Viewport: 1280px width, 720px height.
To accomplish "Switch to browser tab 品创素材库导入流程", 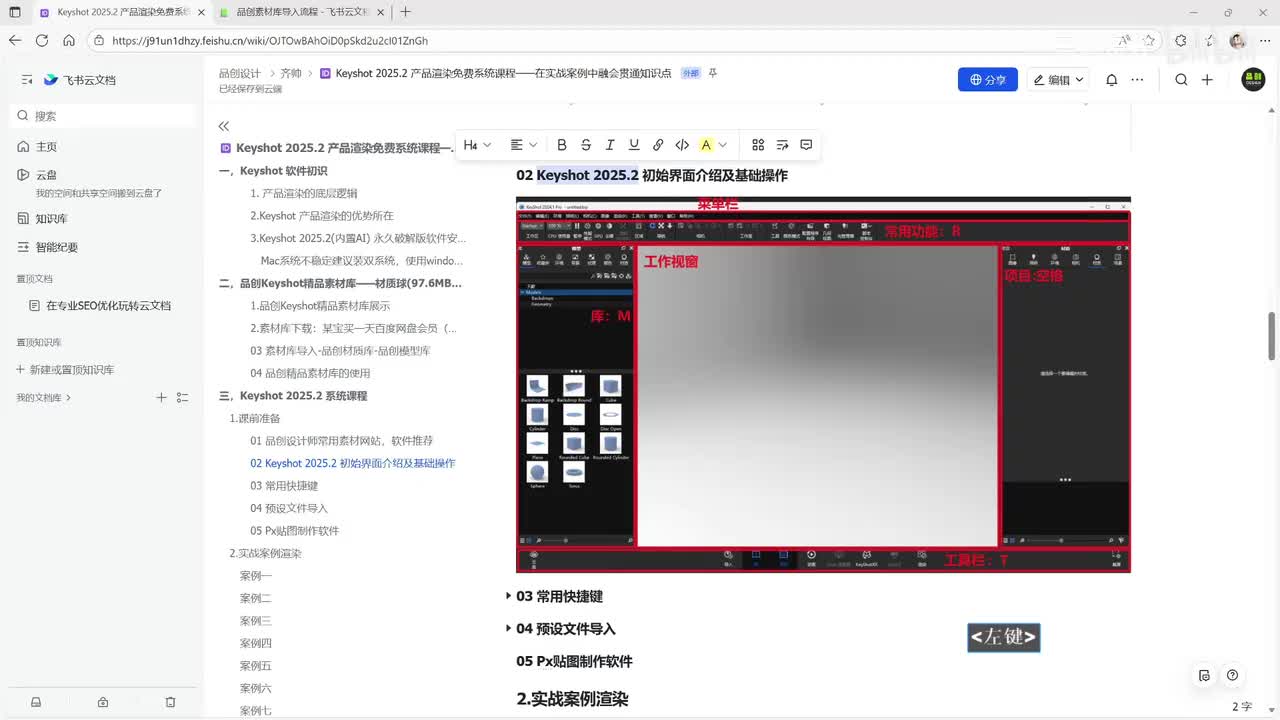I will tap(300, 12).
